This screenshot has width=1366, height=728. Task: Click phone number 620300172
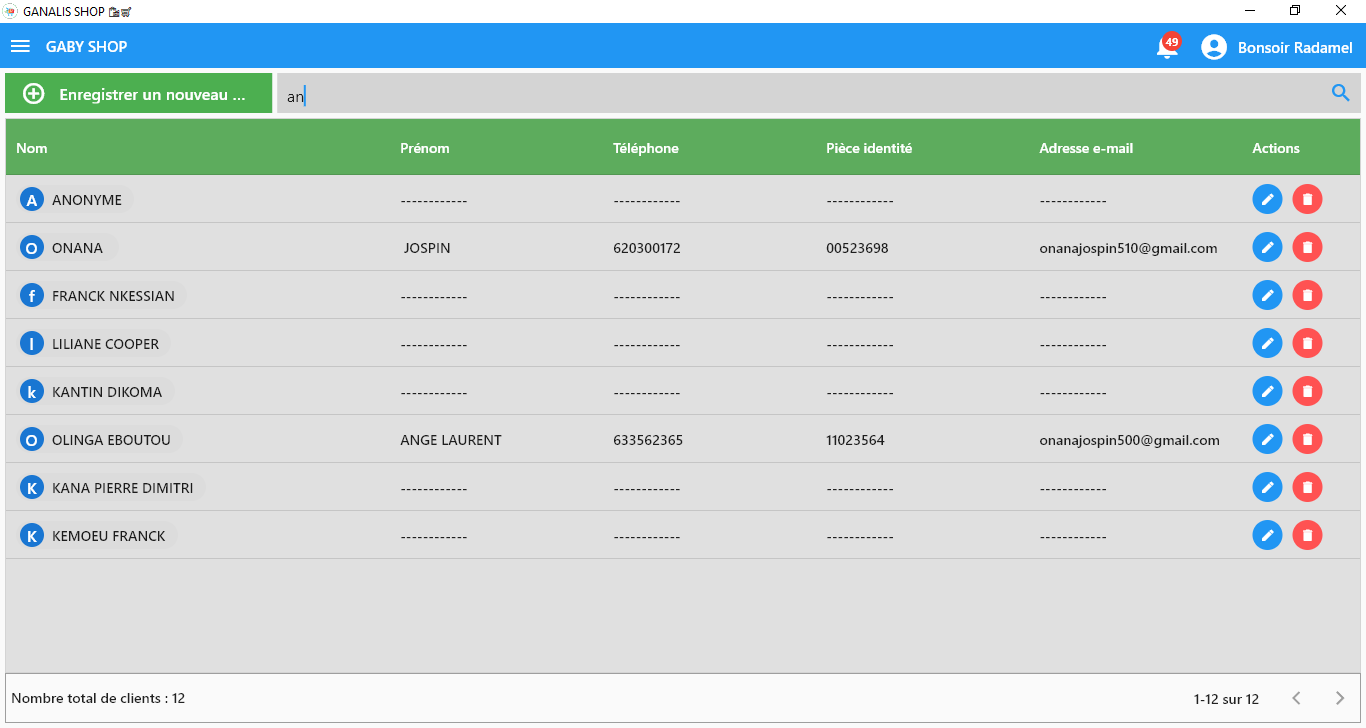click(647, 248)
